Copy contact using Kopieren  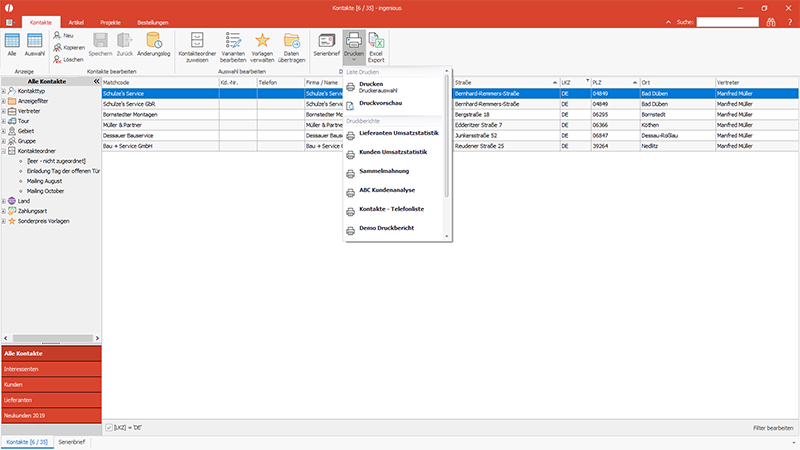tap(69, 47)
